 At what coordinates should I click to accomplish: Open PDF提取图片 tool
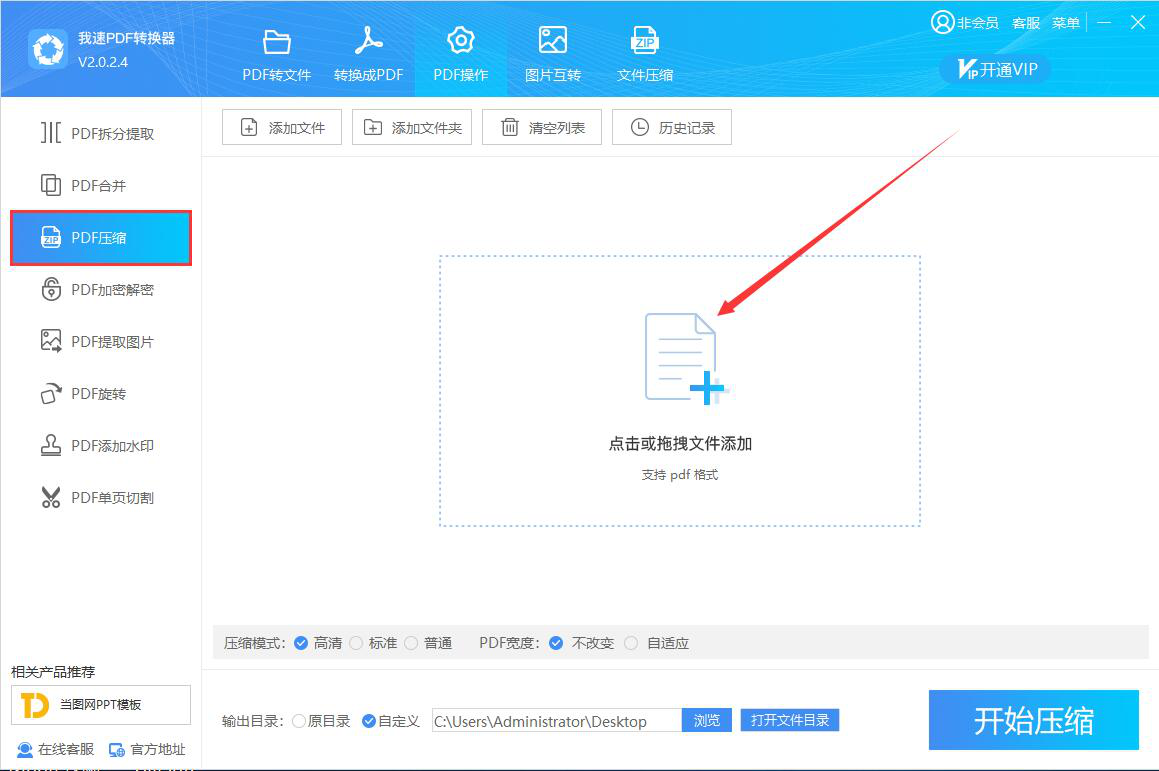pos(101,342)
